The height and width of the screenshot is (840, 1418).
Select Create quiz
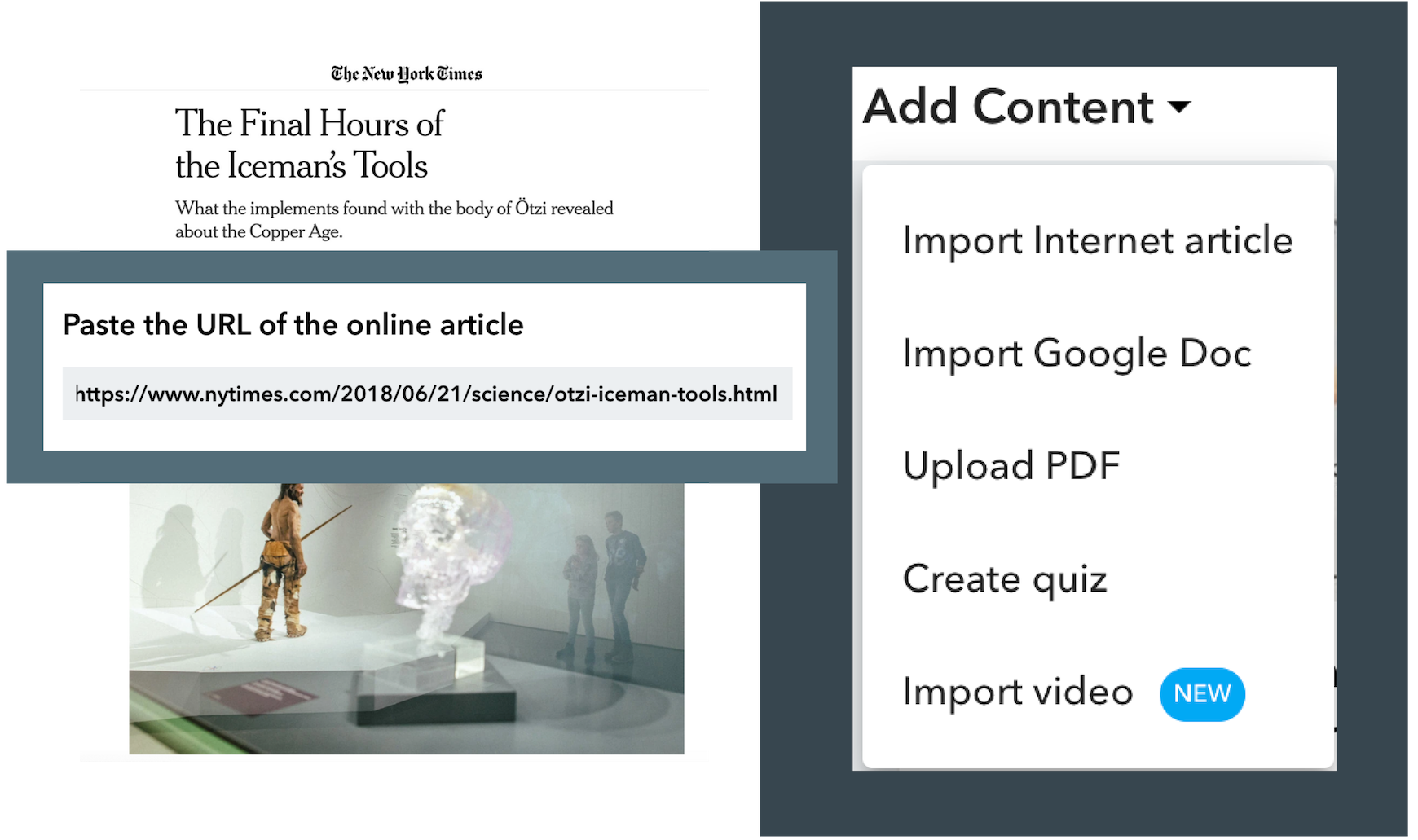(1005, 578)
